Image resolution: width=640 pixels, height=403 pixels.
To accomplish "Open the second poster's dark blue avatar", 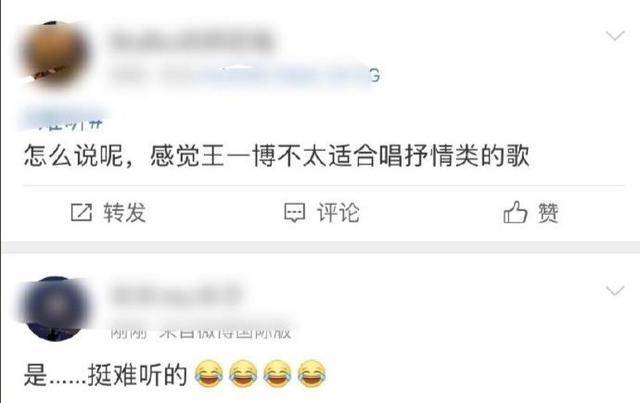I will coord(55,308).
